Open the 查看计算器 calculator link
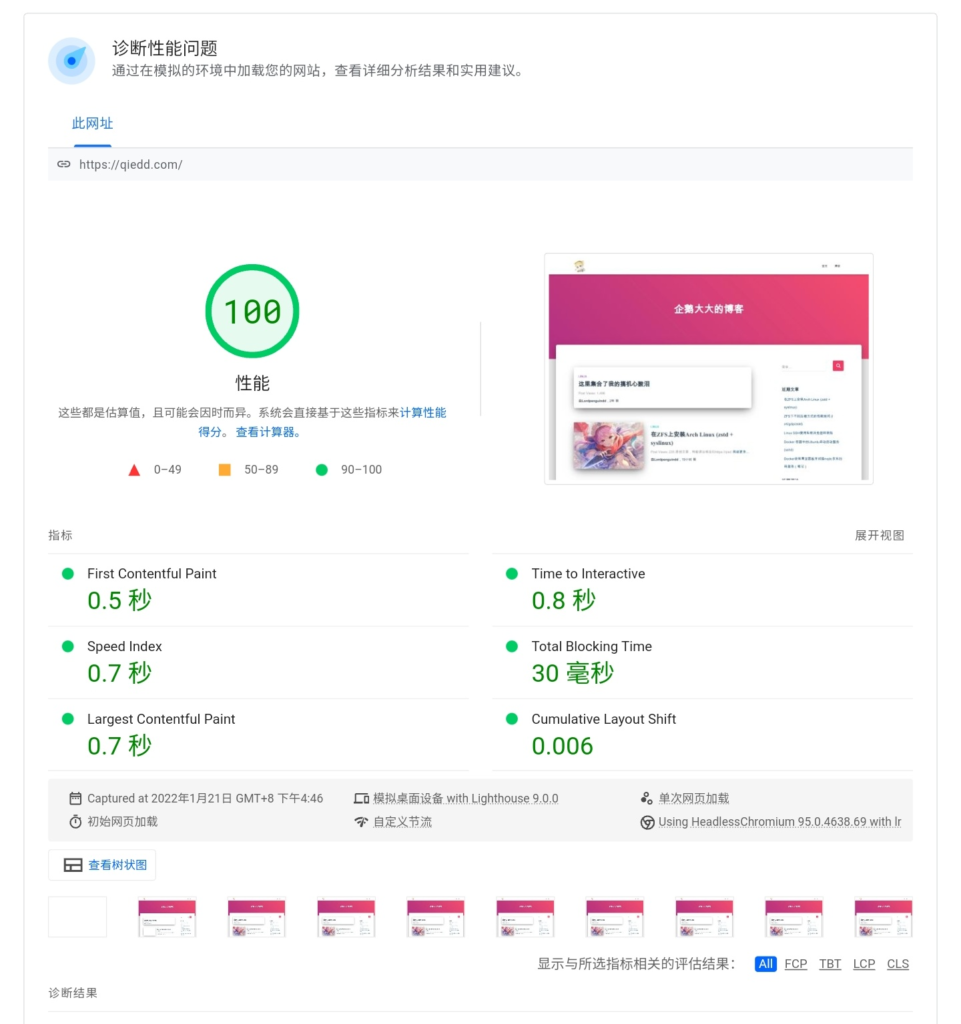This screenshot has height=1024, width=961. click(x=268, y=433)
